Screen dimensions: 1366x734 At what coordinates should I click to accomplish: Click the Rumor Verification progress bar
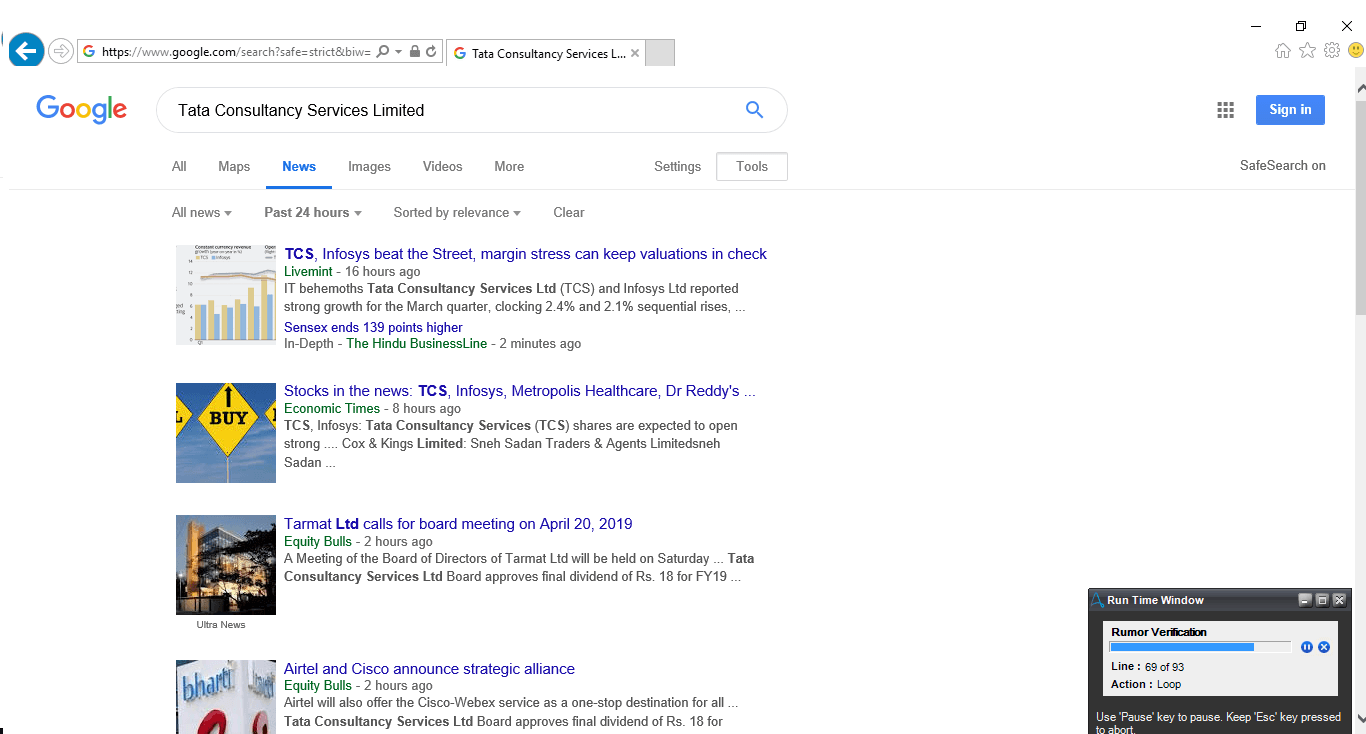tap(1200, 647)
